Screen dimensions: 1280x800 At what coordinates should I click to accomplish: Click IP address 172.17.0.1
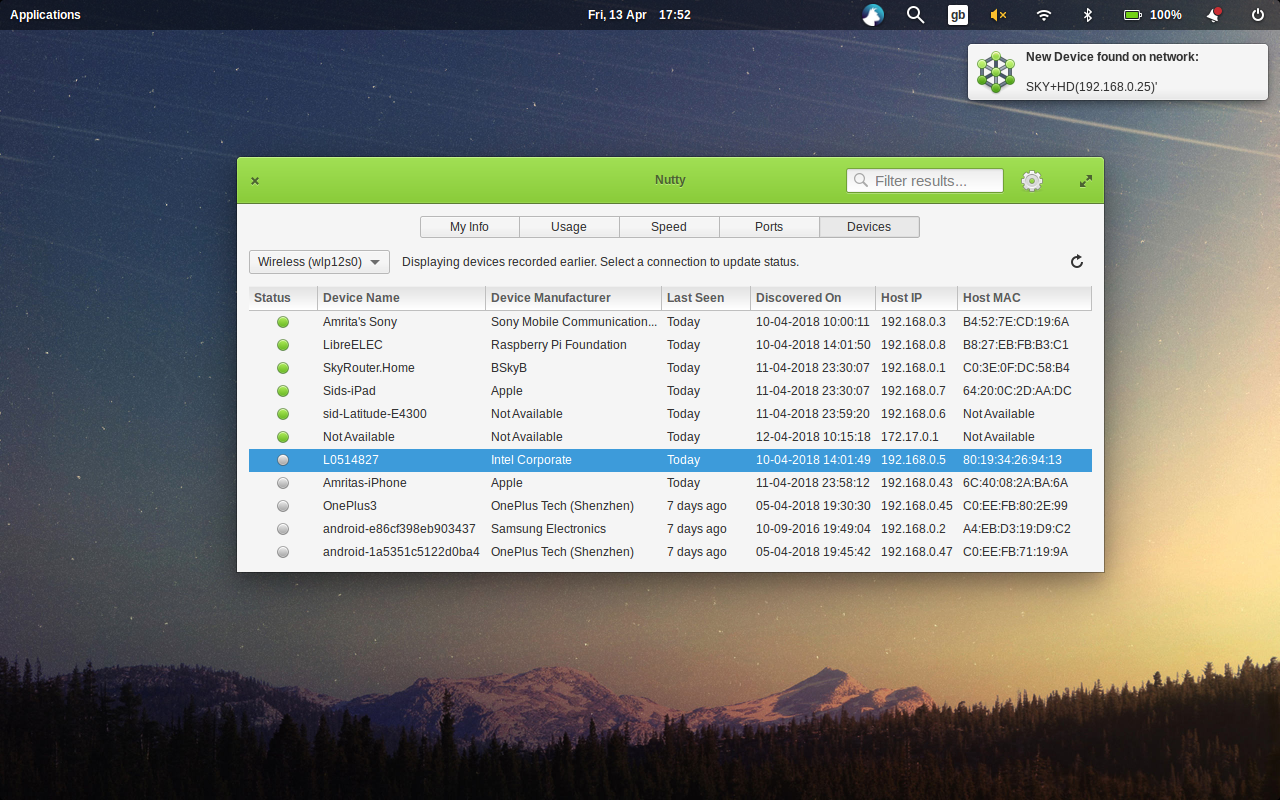[910, 437]
